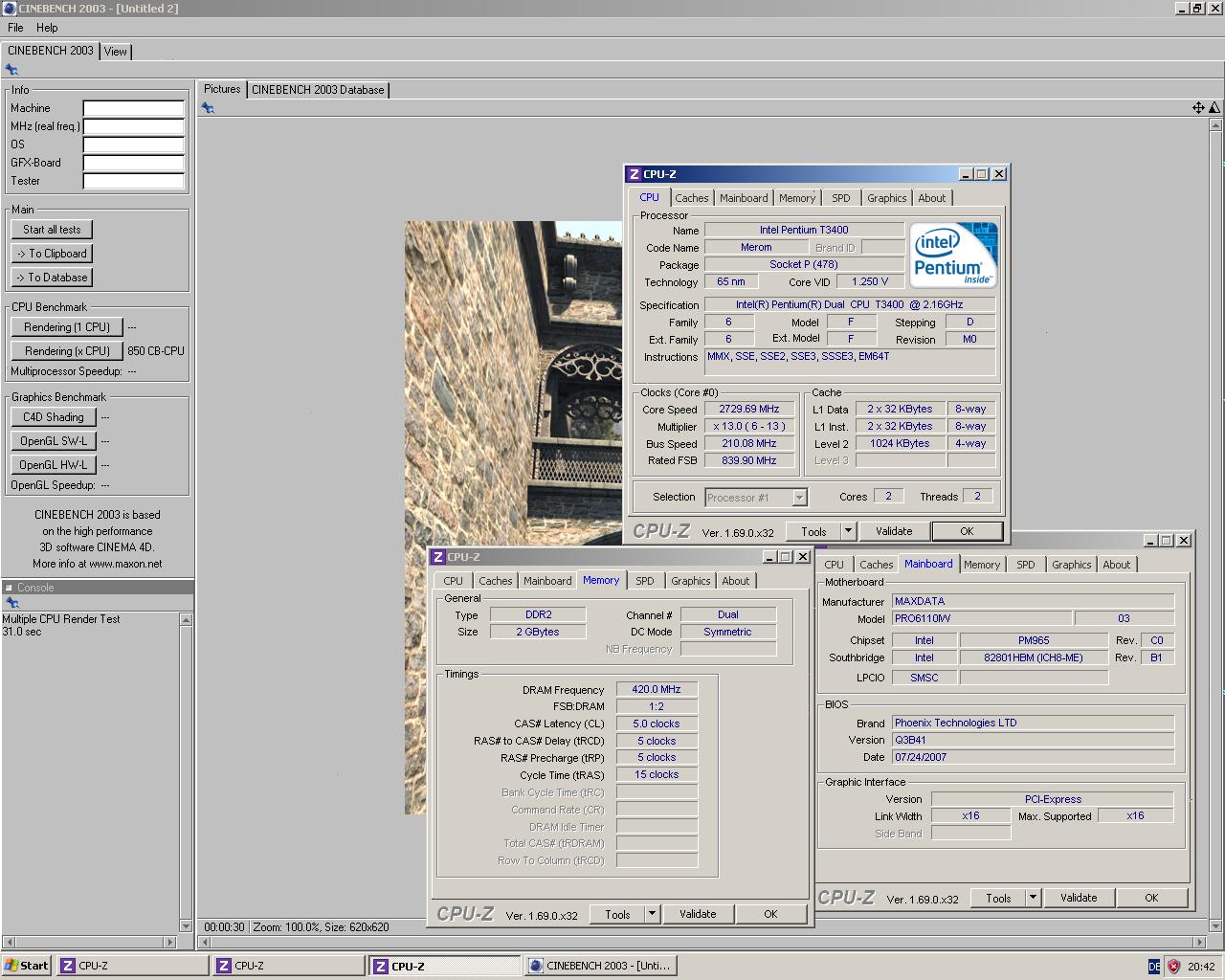Click the OS input field
Viewport: 1225px width, 980px height.
tap(133, 145)
